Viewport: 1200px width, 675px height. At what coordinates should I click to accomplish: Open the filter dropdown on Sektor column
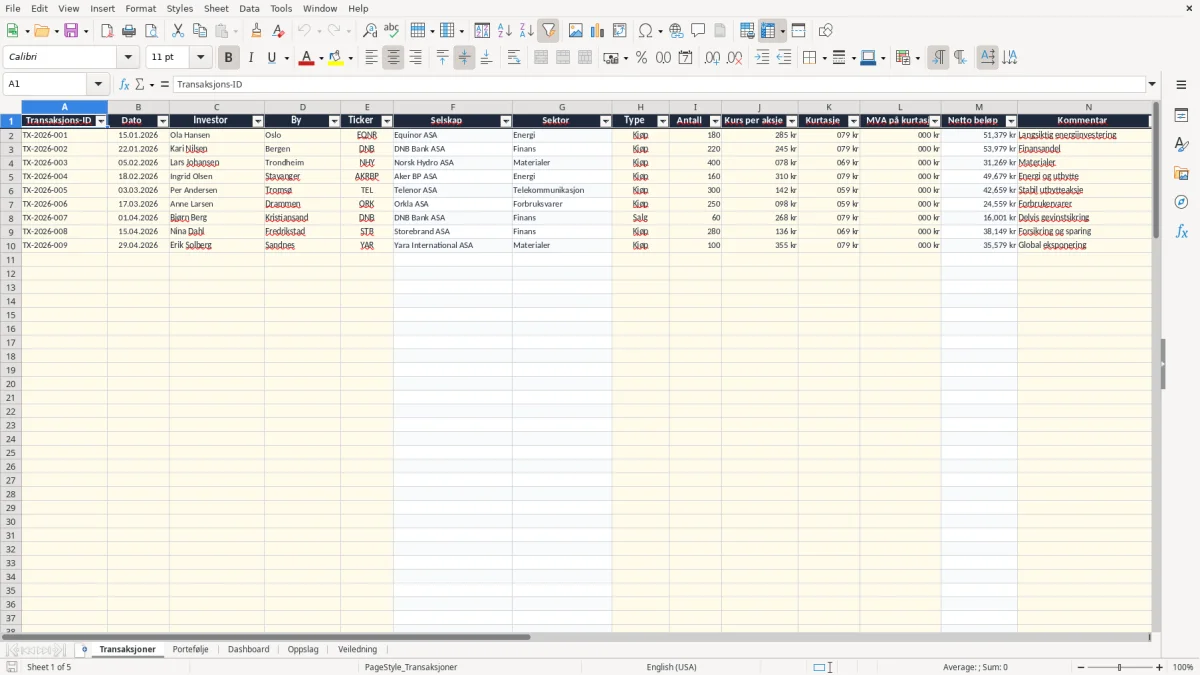pyautogui.click(x=605, y=121)
